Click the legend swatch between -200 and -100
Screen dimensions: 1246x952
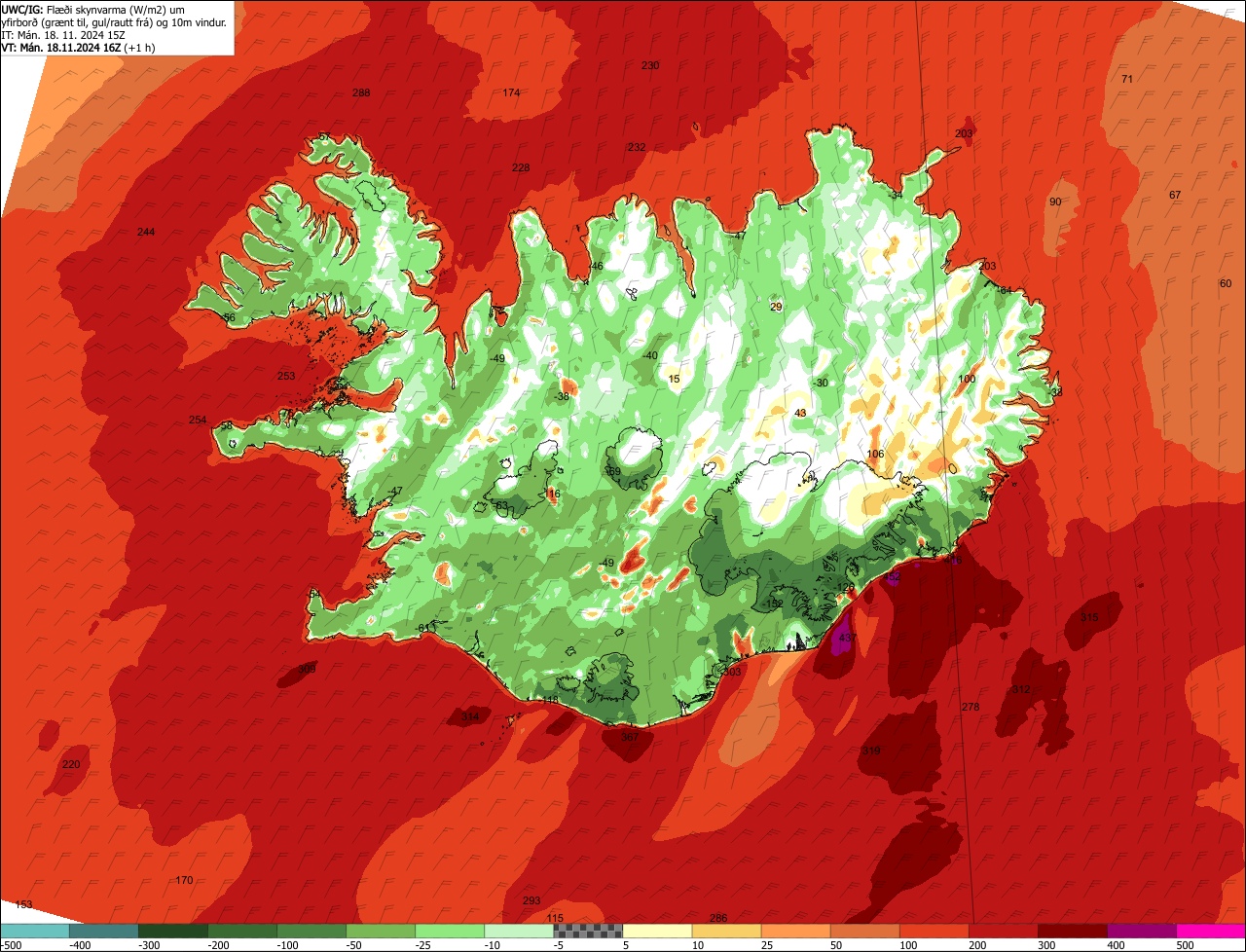pos(242,930)
